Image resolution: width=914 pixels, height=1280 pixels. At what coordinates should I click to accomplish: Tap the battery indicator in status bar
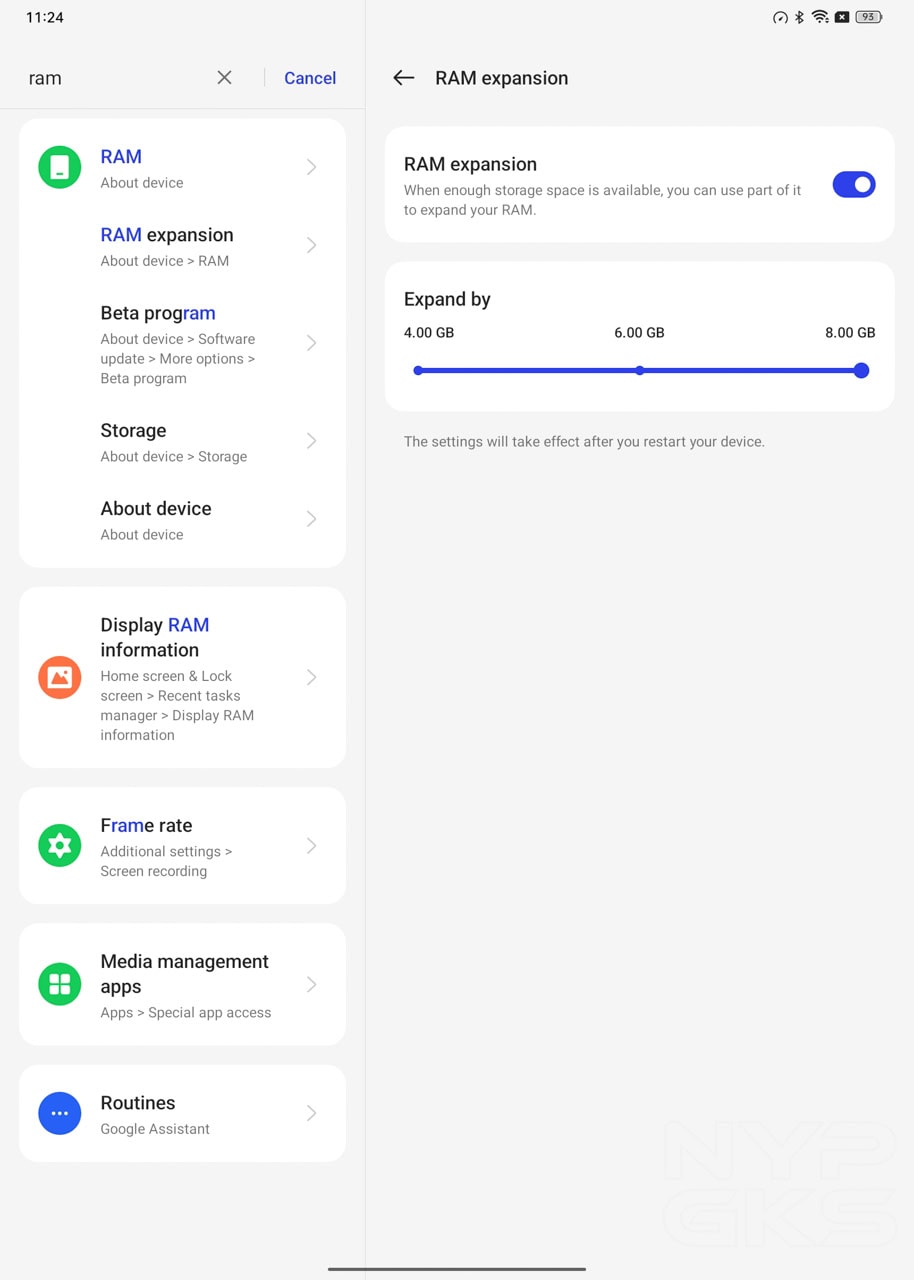click(869, 17)
